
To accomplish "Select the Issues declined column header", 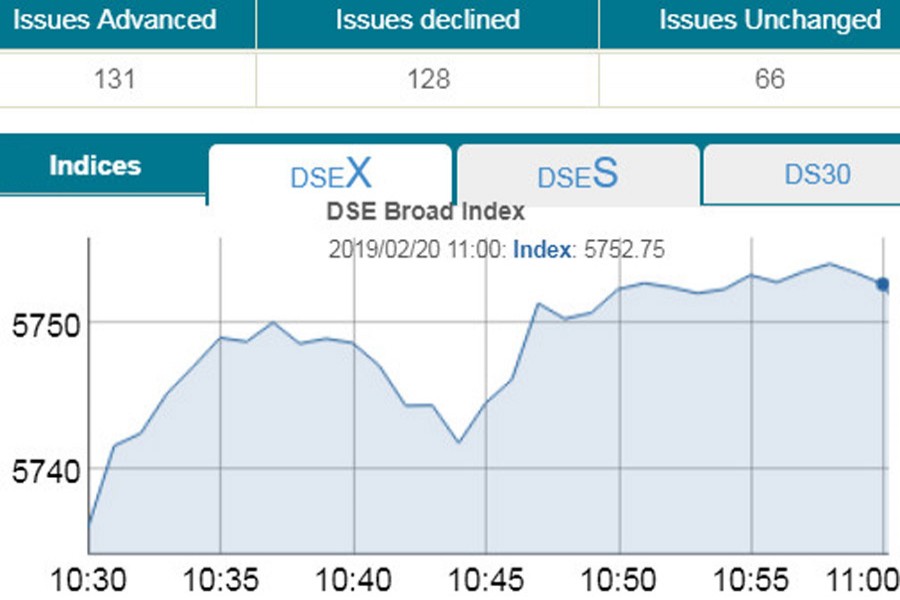I will pos(428,20).
